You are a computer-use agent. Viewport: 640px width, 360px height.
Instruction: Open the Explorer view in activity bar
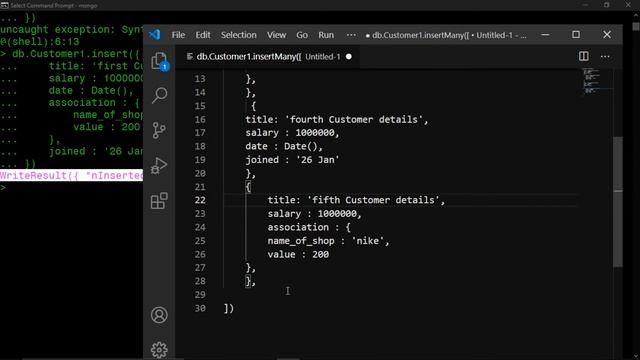click(x=159, y=62)
